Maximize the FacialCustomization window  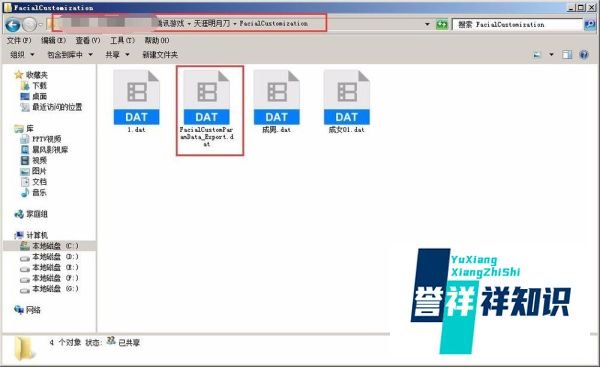[x=580, y=7]
